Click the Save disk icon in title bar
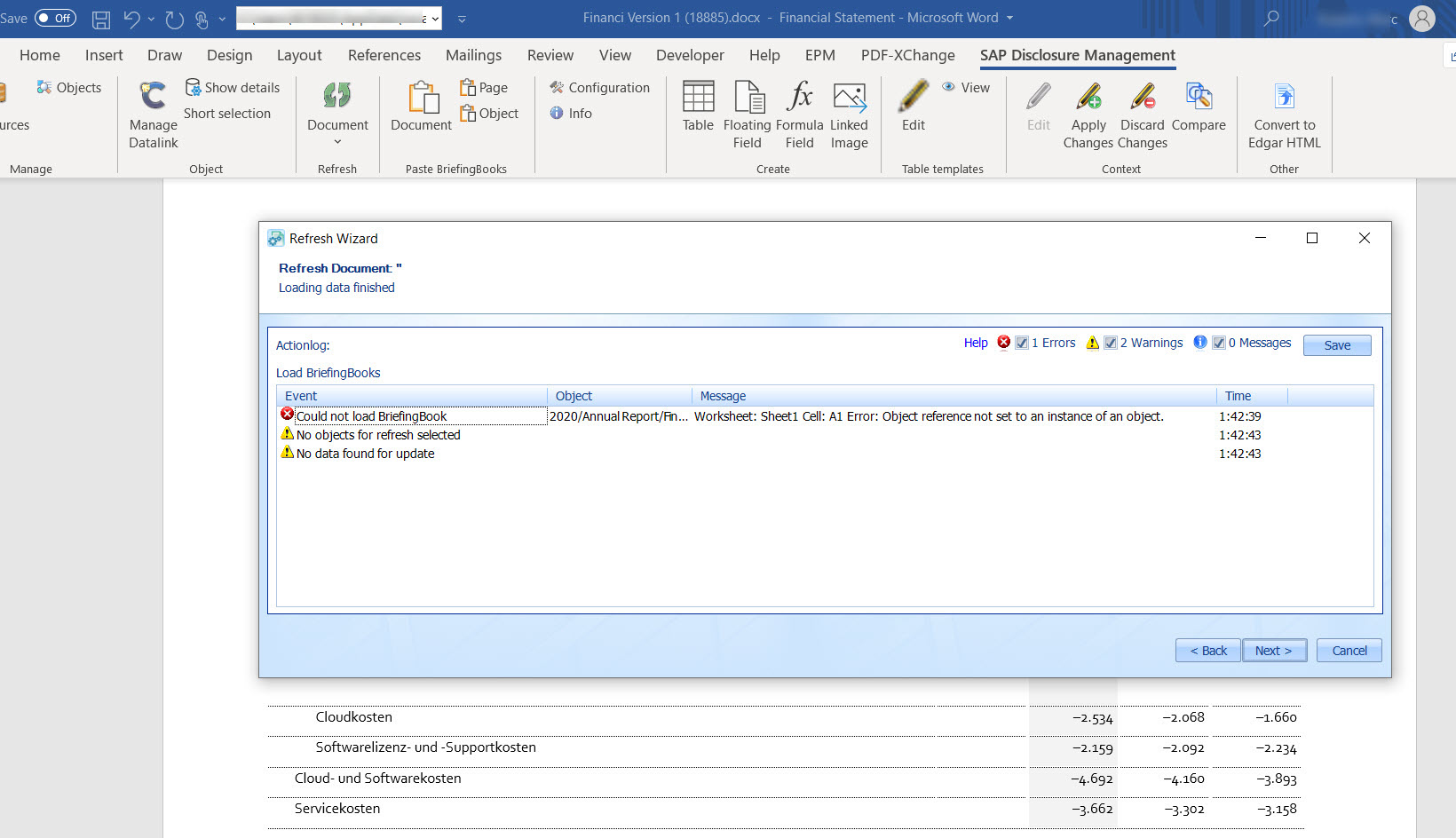 (x=101, y=19)
